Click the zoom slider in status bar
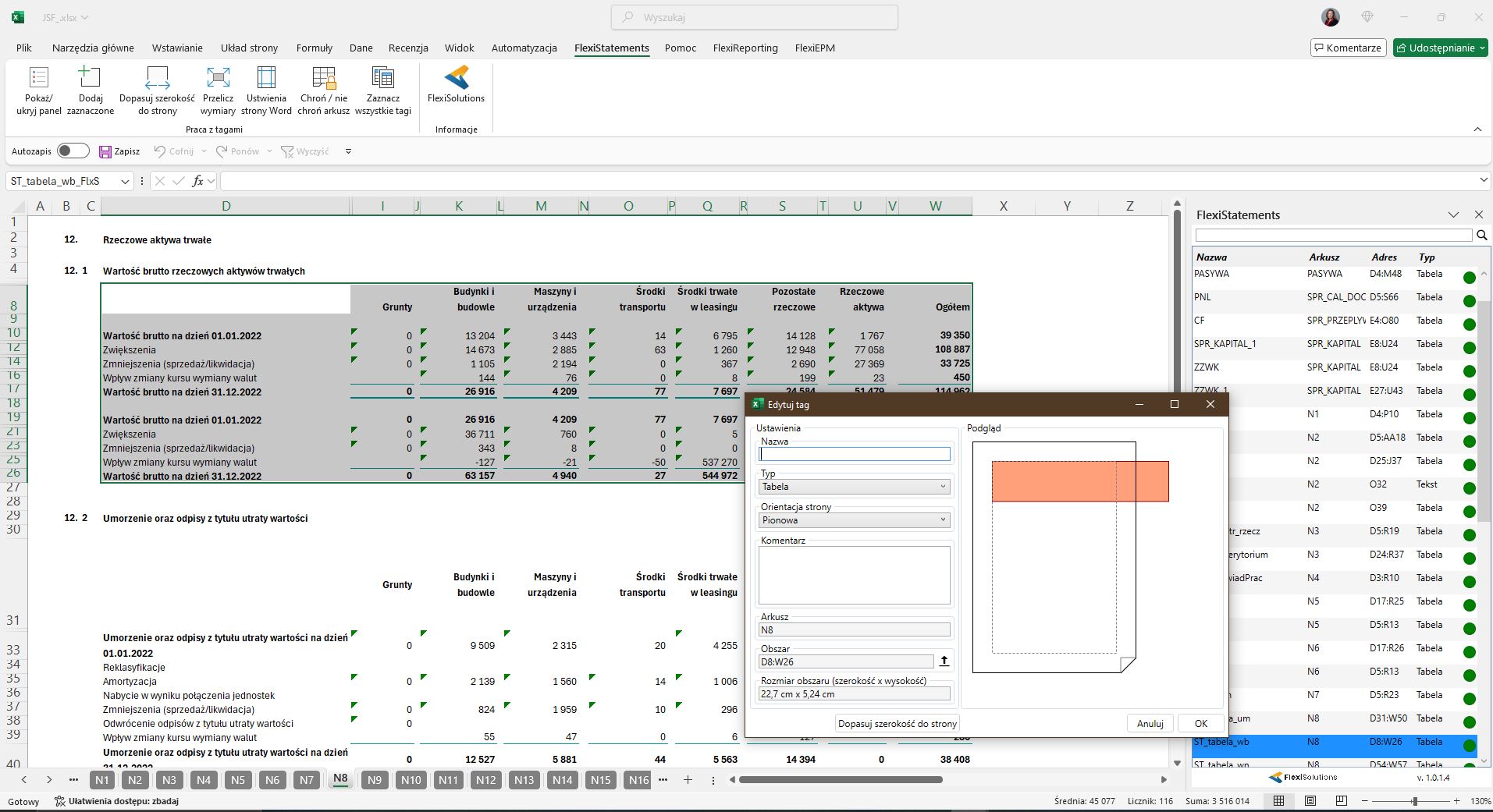Screen dimensions: 1493x812 point(1414,801)
